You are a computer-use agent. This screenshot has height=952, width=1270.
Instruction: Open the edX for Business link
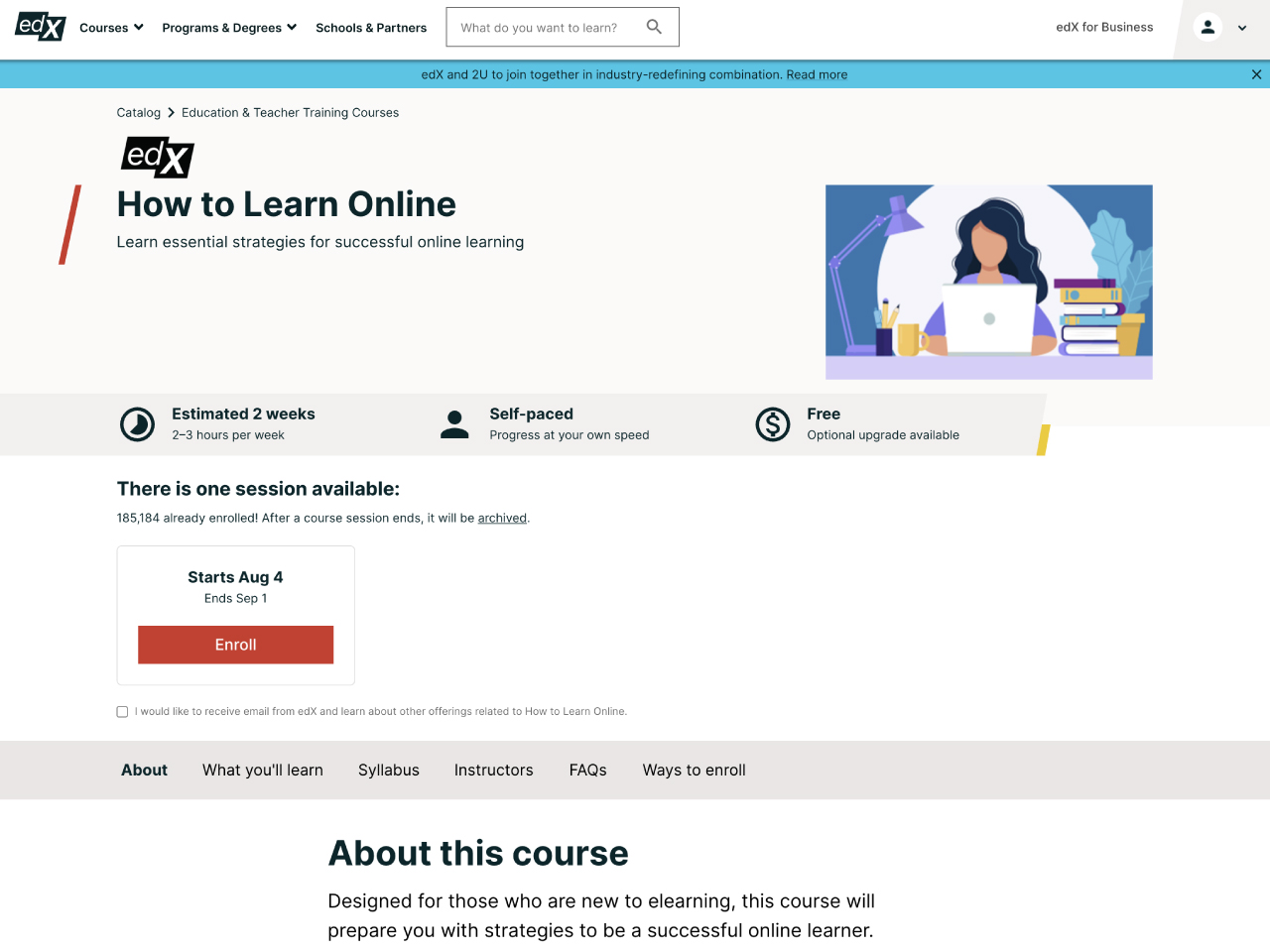1104,27
